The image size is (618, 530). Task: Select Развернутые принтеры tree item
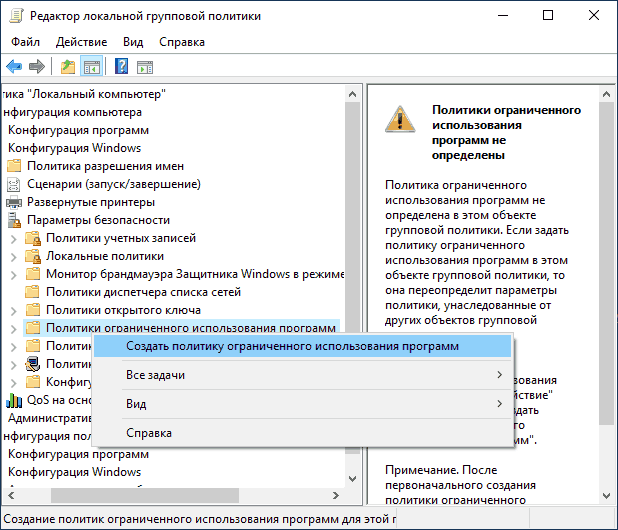pyautogui.click(x=91, y=202)
